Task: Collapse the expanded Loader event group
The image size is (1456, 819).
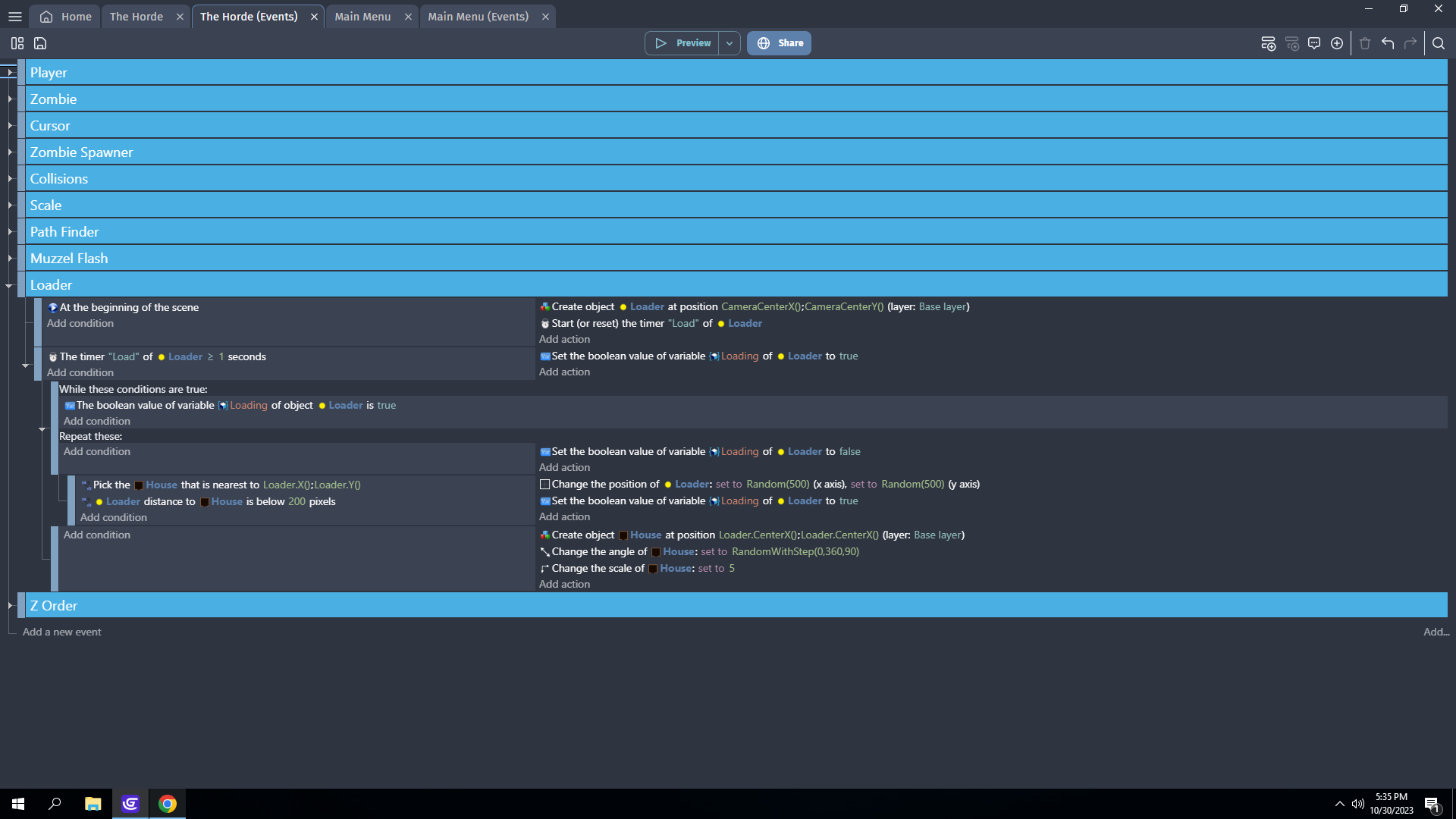Action: pyautogui.click(x=9, y=286)
